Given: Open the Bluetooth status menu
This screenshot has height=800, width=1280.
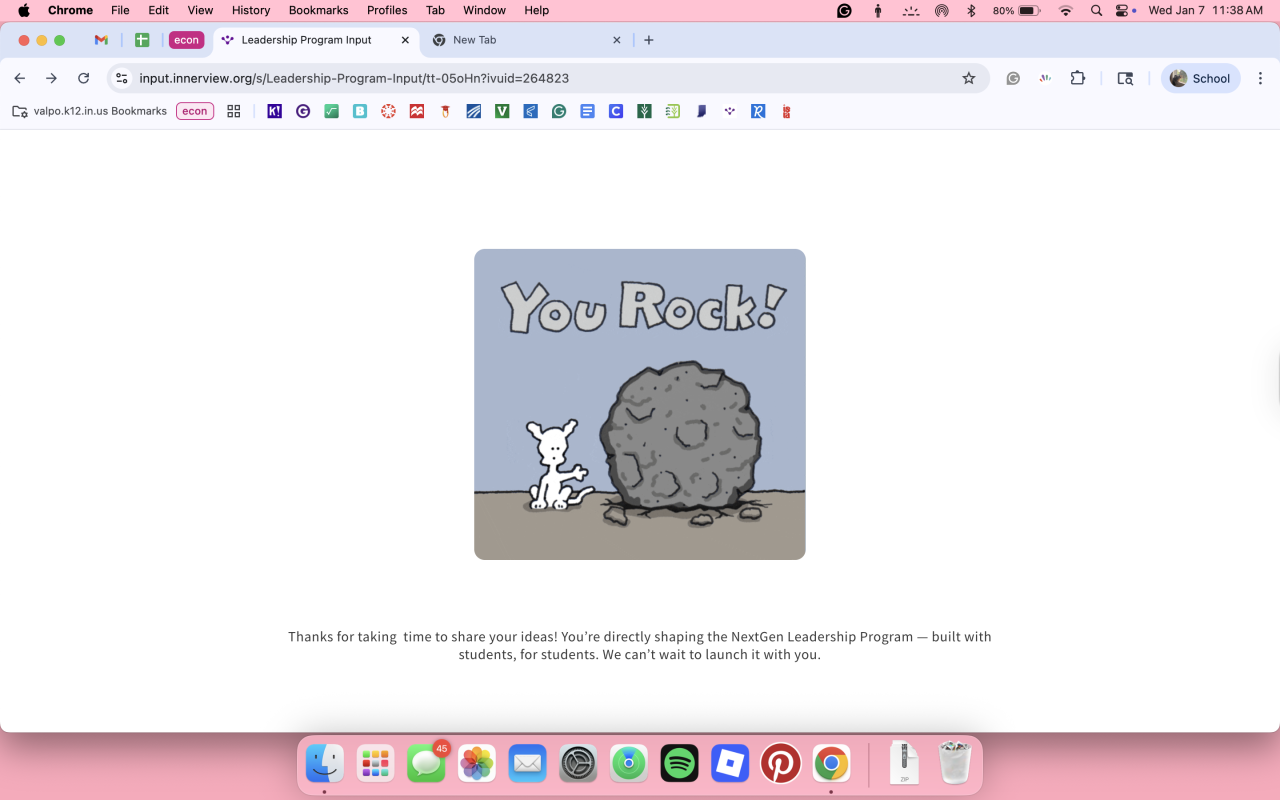Looking at the screenshot, I should [970, 10].
